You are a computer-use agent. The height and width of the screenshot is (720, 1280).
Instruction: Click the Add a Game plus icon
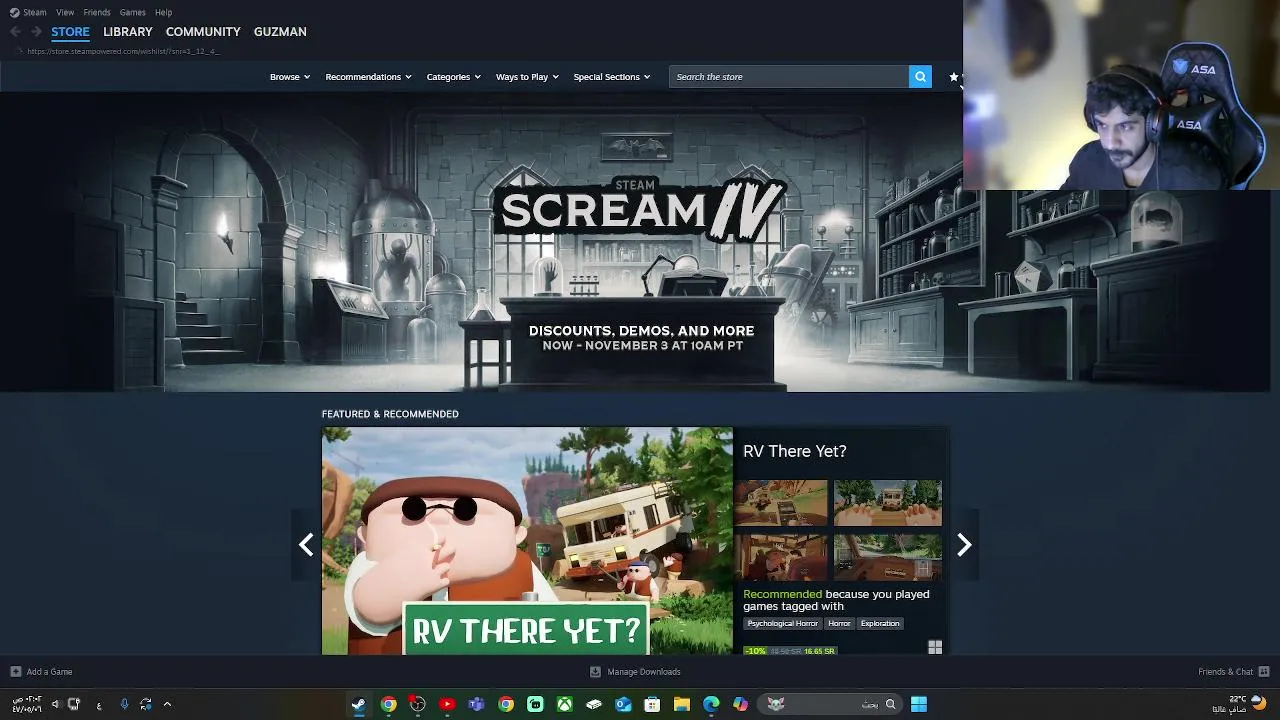[15, 672]
